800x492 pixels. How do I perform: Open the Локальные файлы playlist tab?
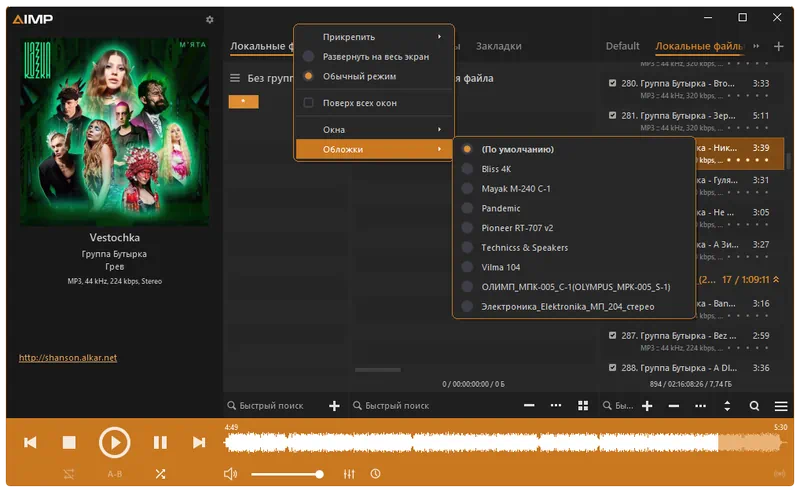(699, 46)
